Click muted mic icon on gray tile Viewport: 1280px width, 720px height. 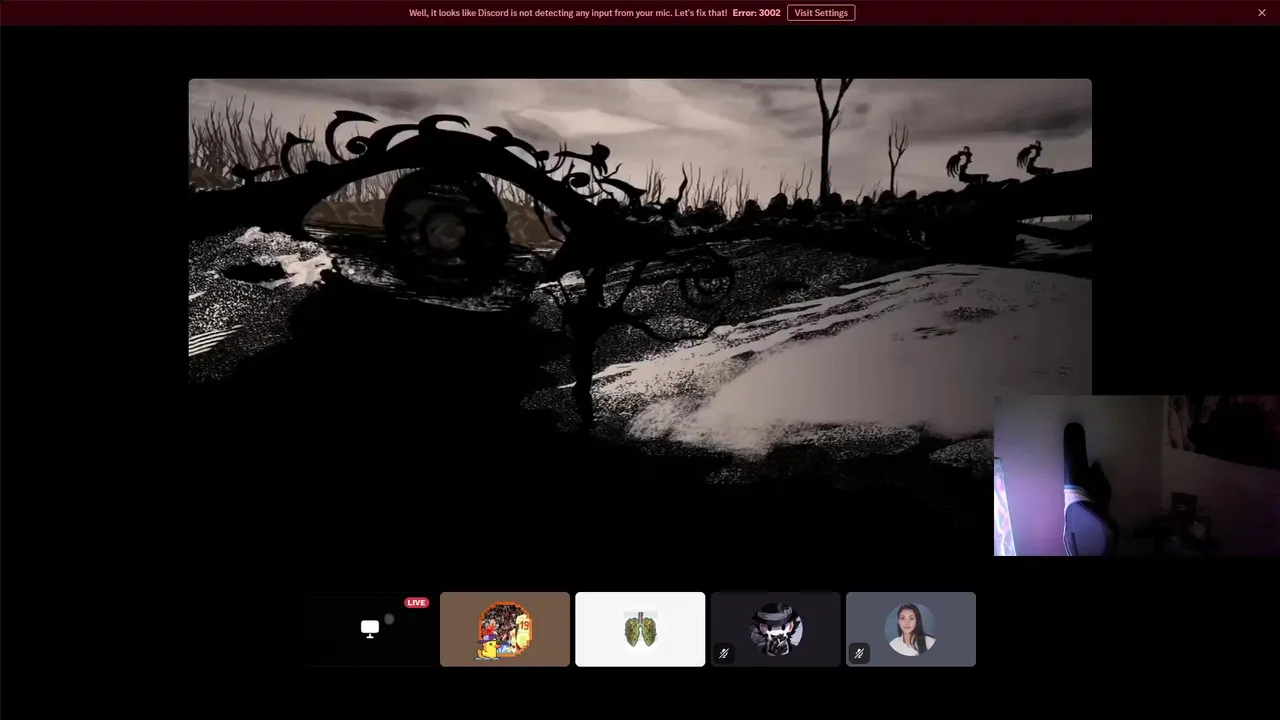pyautogui.click(x=859, y=653)
